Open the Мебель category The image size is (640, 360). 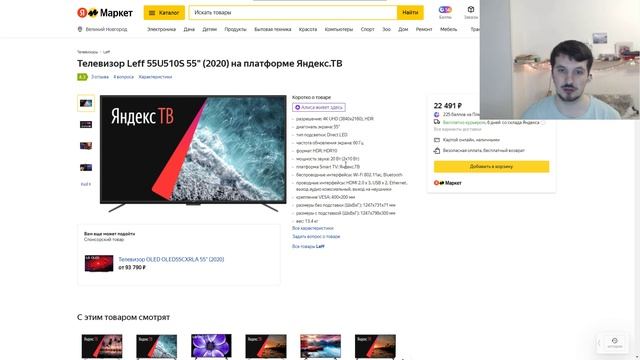448,29
